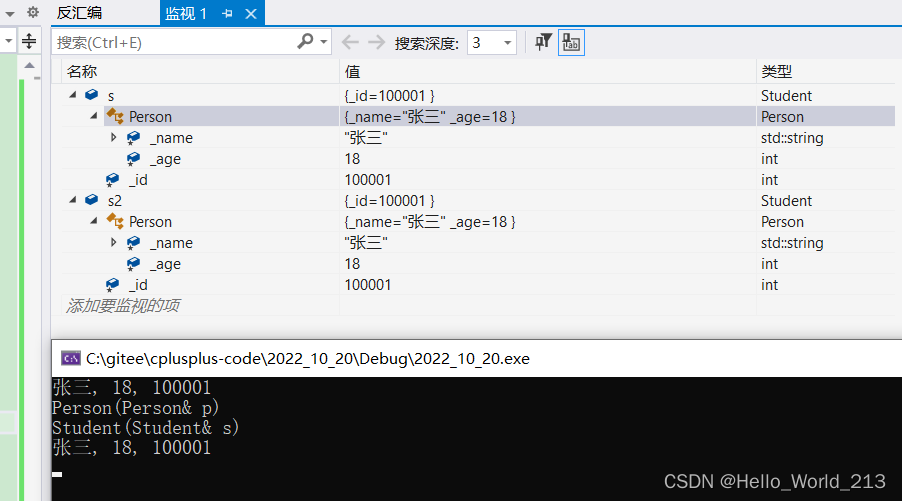
Task: Select the value {_id=100001 } of s
Action: [389, 95]
